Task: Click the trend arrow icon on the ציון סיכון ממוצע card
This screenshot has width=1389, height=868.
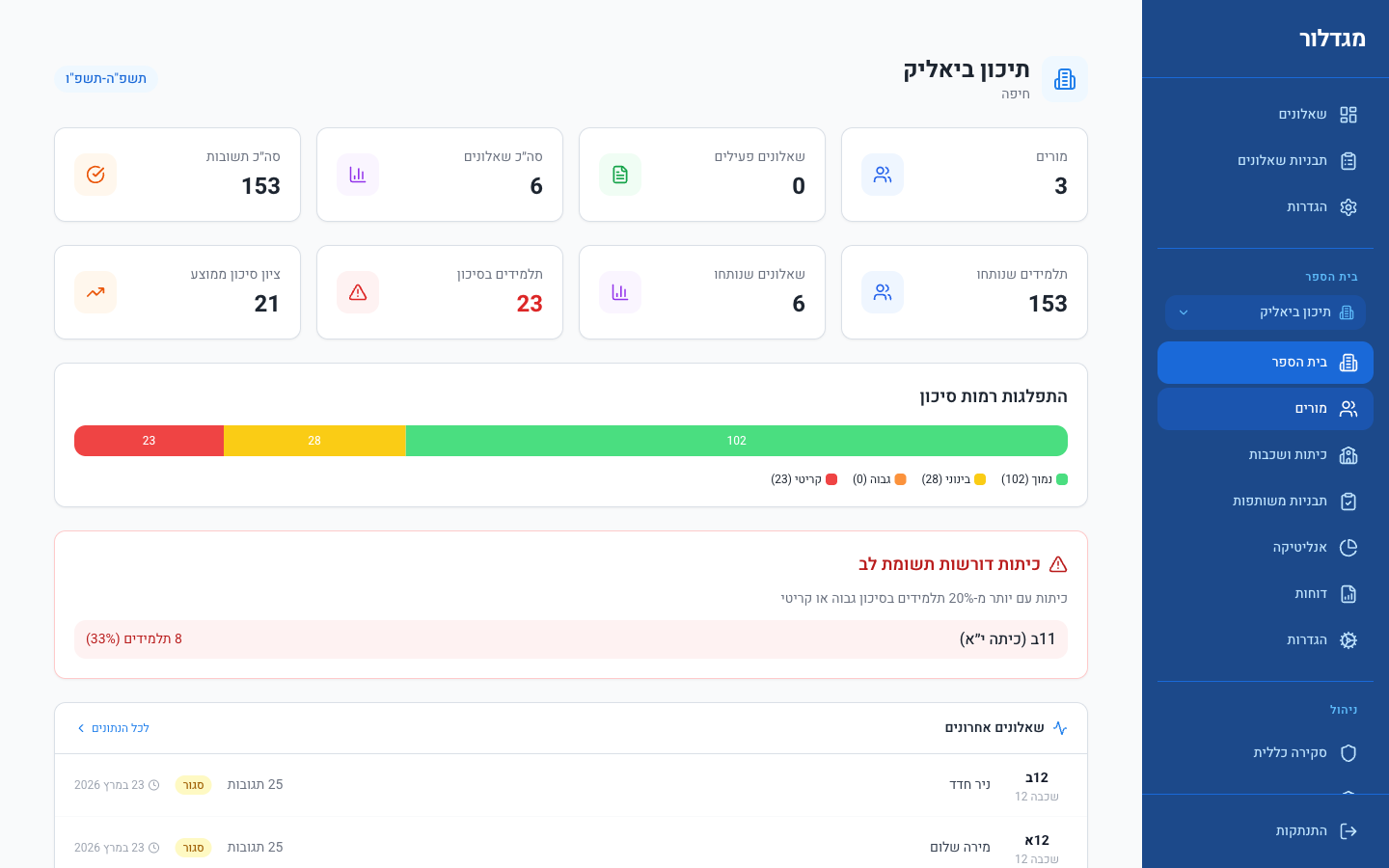Action: click(95, 292)
